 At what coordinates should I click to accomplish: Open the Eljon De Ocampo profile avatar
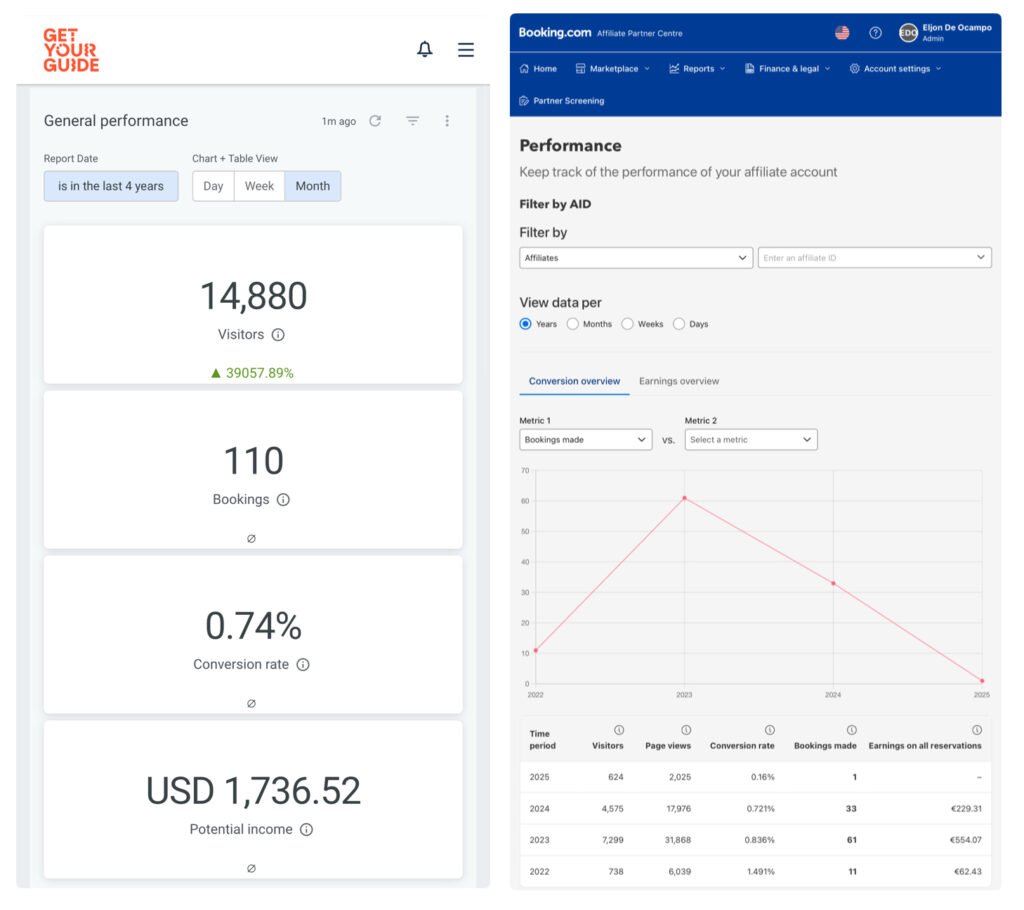tap(908, 33)
